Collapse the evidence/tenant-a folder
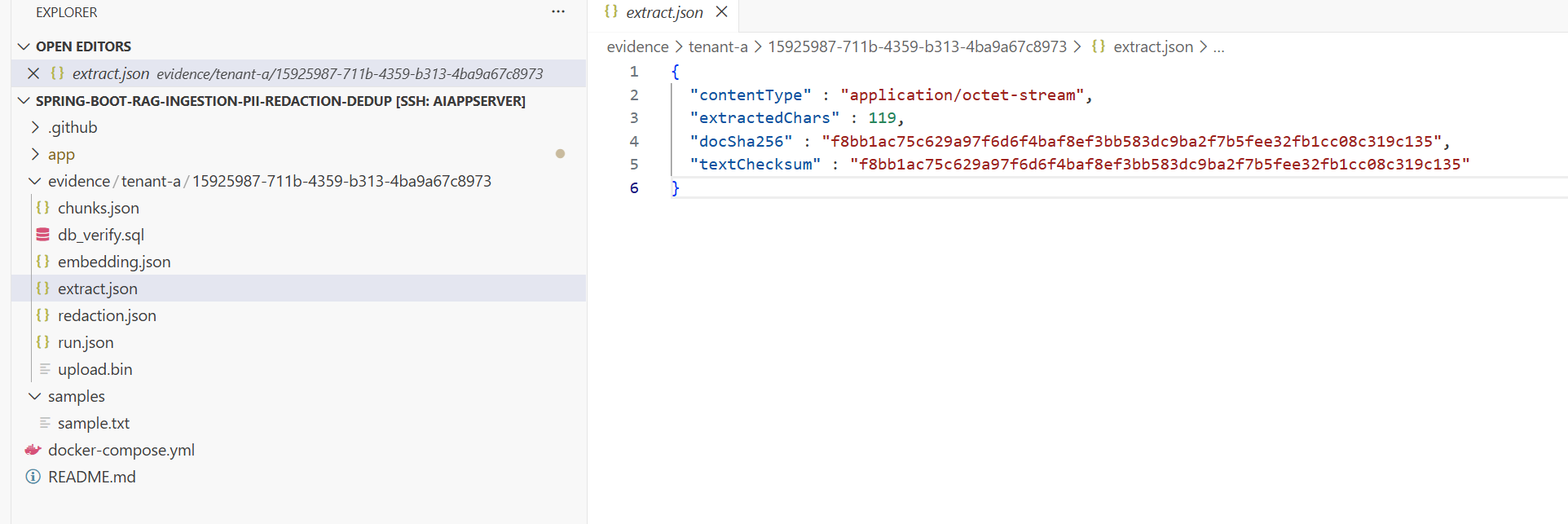Screen dimensions: 1568x524 pyautogui.click(x=34, y=181)
